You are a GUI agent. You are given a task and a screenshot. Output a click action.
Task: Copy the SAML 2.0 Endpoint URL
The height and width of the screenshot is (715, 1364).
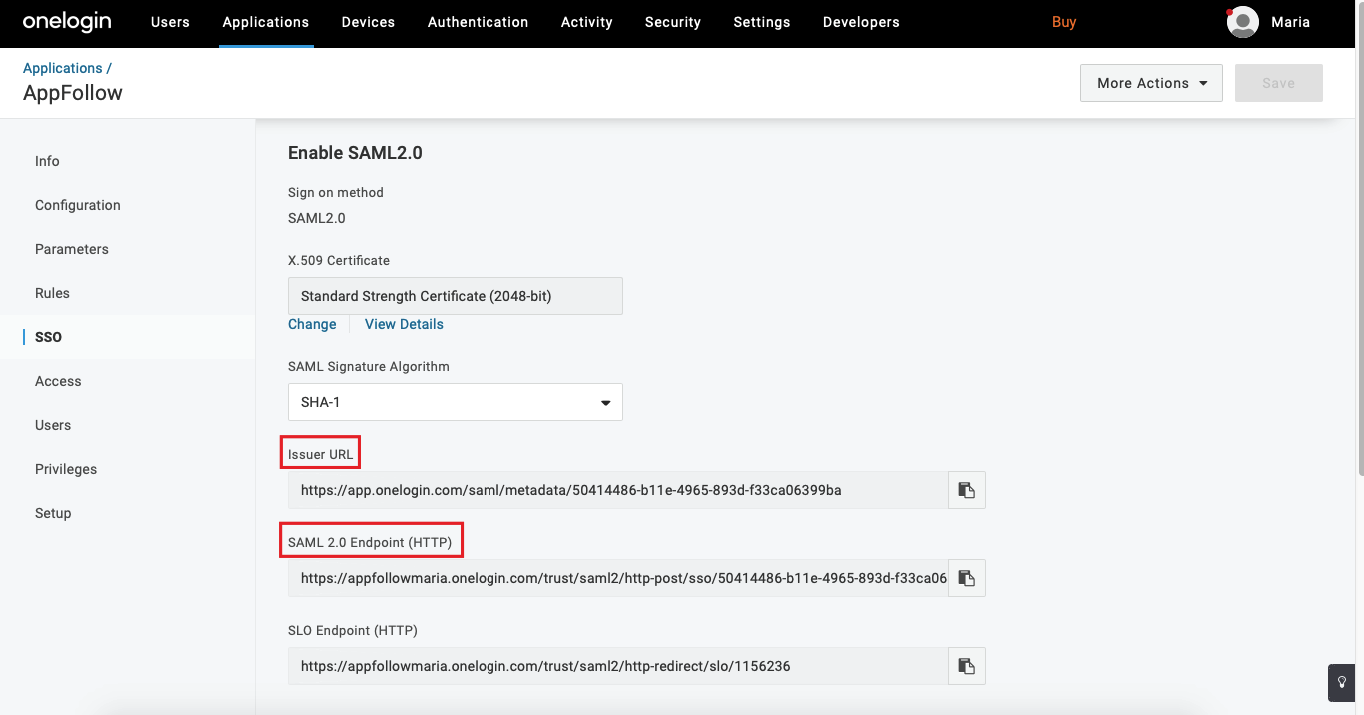(x=966, y=578)
